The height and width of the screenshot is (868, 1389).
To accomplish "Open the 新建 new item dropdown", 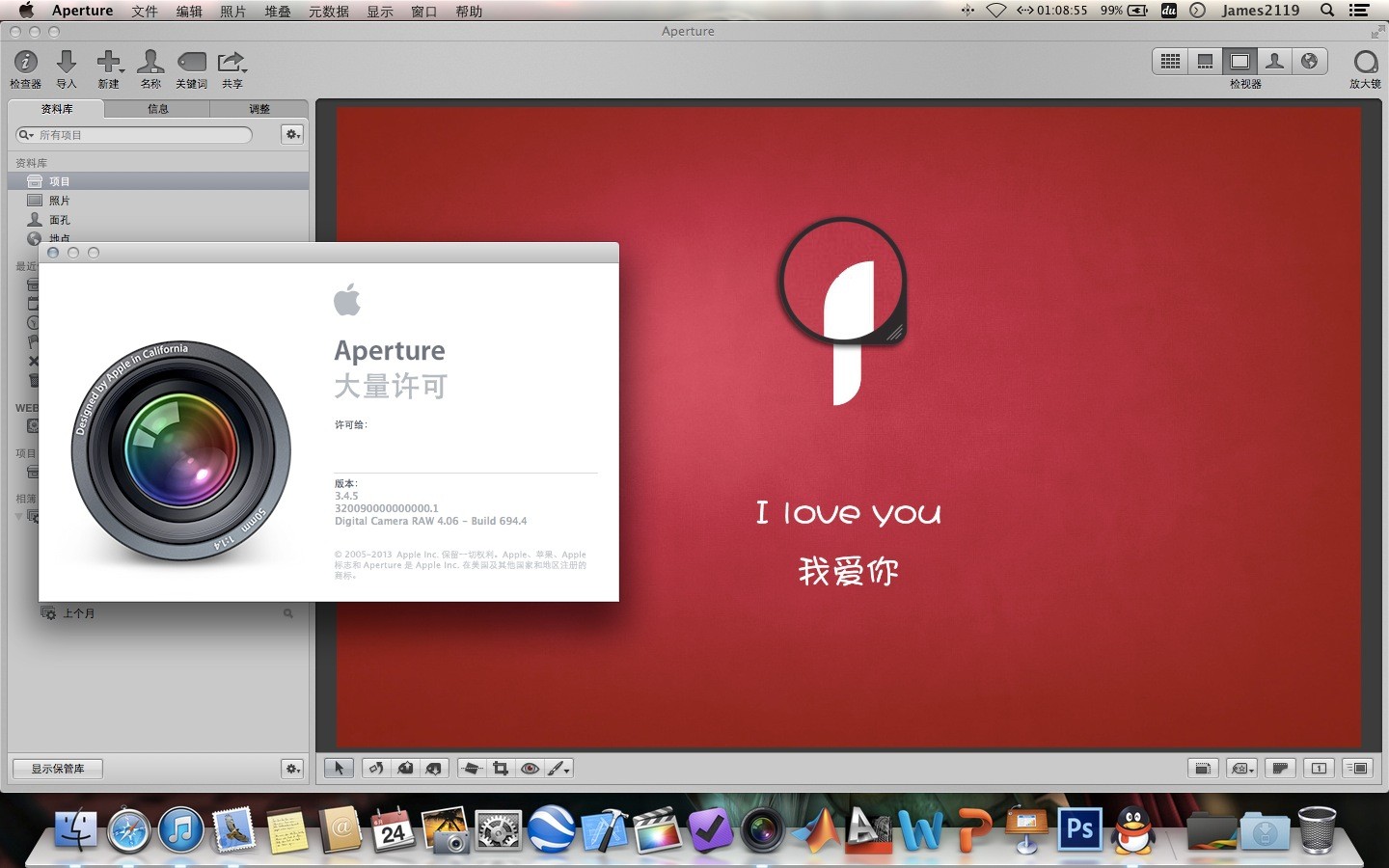I will [110, 63].
